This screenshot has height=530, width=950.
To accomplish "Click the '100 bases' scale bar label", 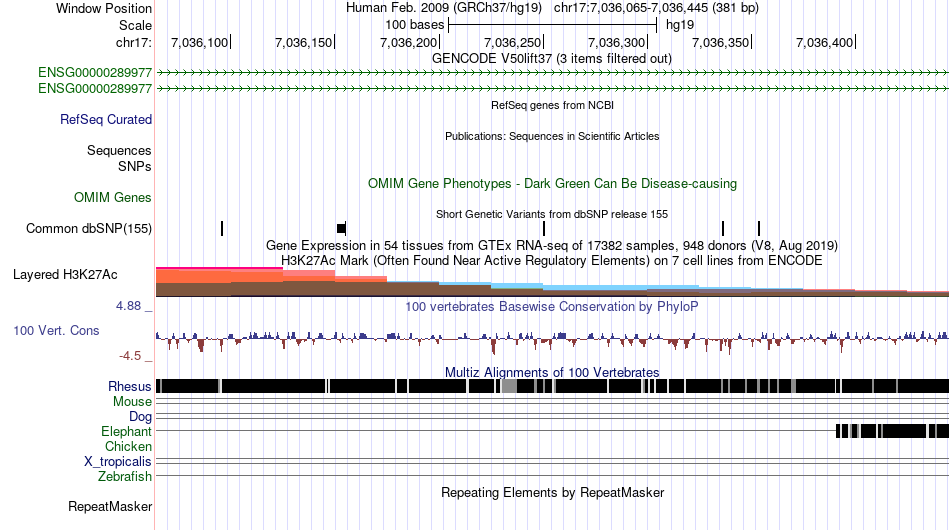I will (414, 25).
